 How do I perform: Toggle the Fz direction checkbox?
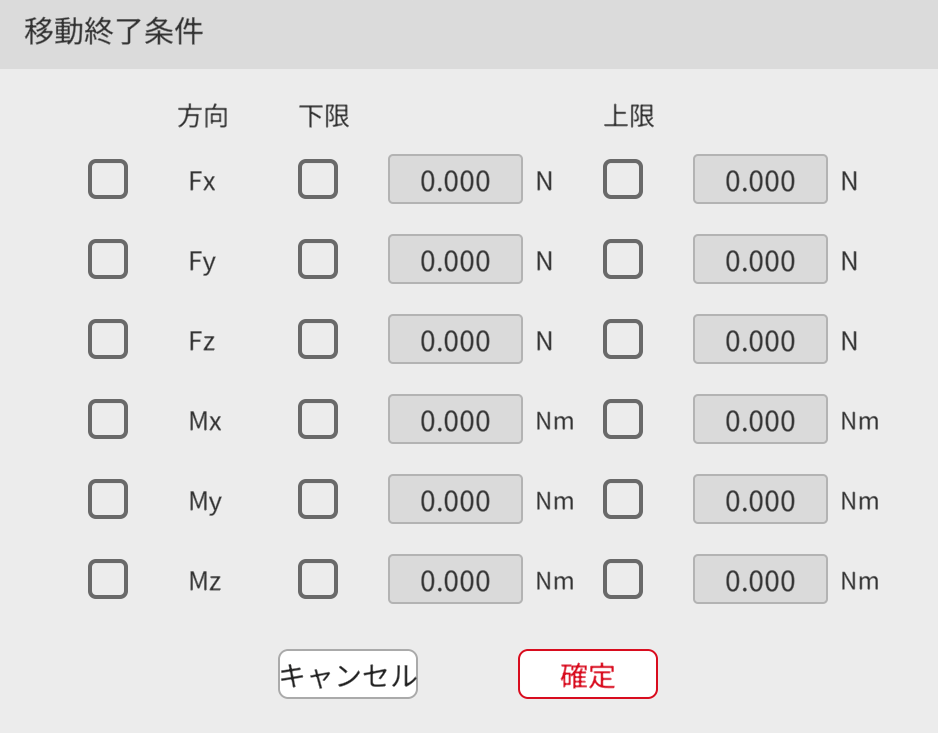108,340
